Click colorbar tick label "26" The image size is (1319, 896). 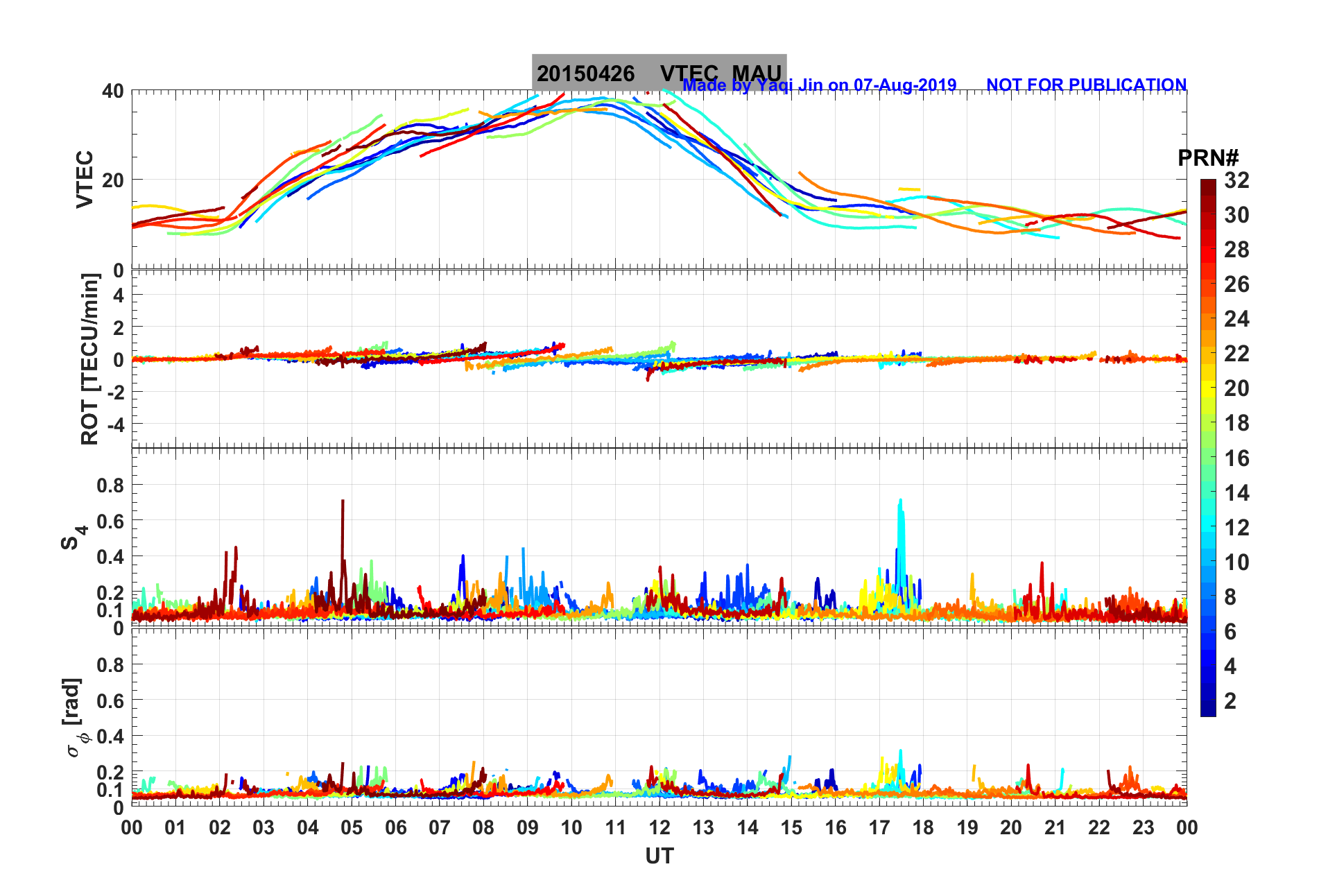click(1236, 284)
